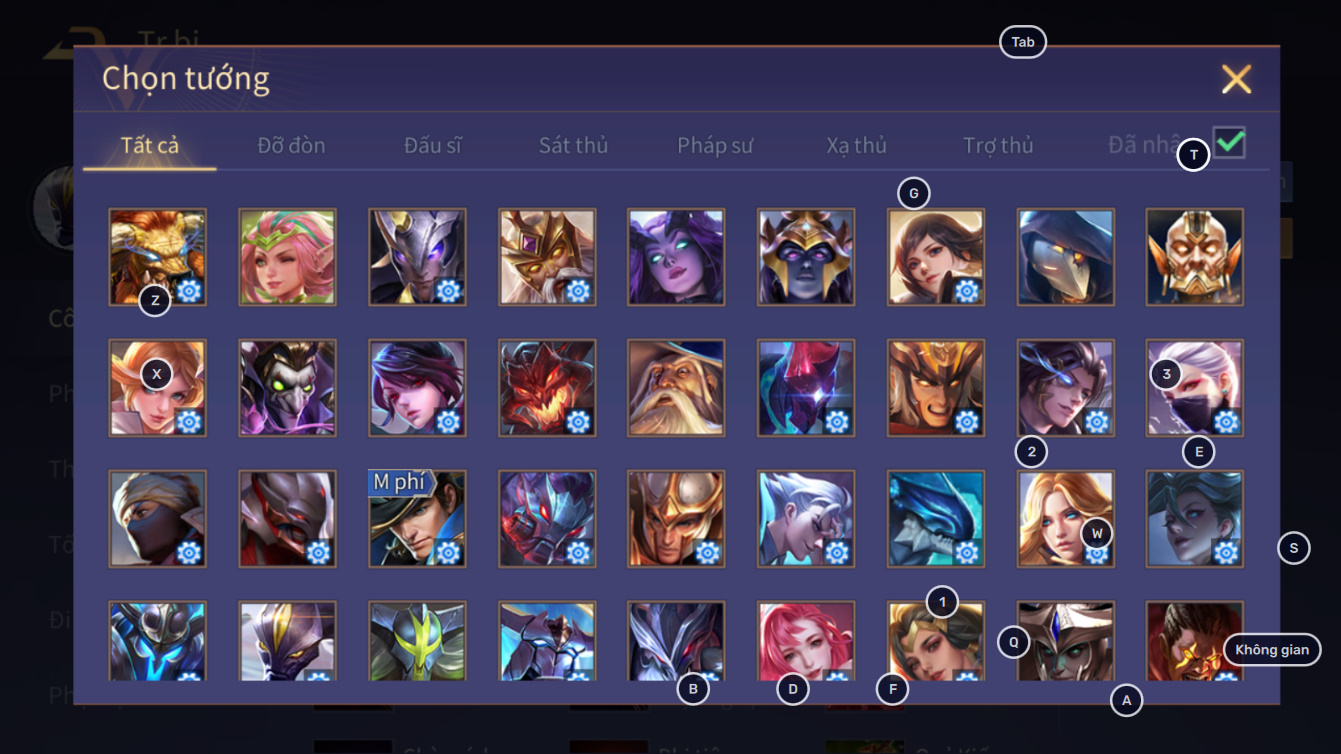
Task: Pick the white-bearded wizard hero portrait
Action: tap(676, 388)
